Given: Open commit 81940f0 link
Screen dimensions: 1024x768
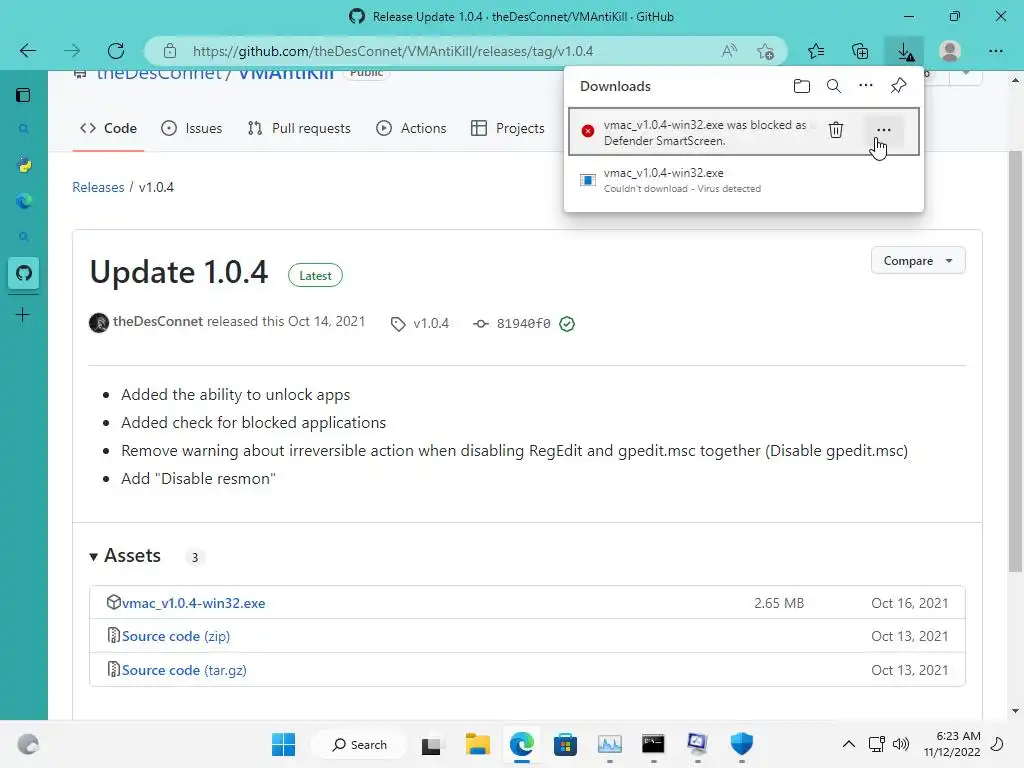Looking at the screenshot, I should point(523,324).
